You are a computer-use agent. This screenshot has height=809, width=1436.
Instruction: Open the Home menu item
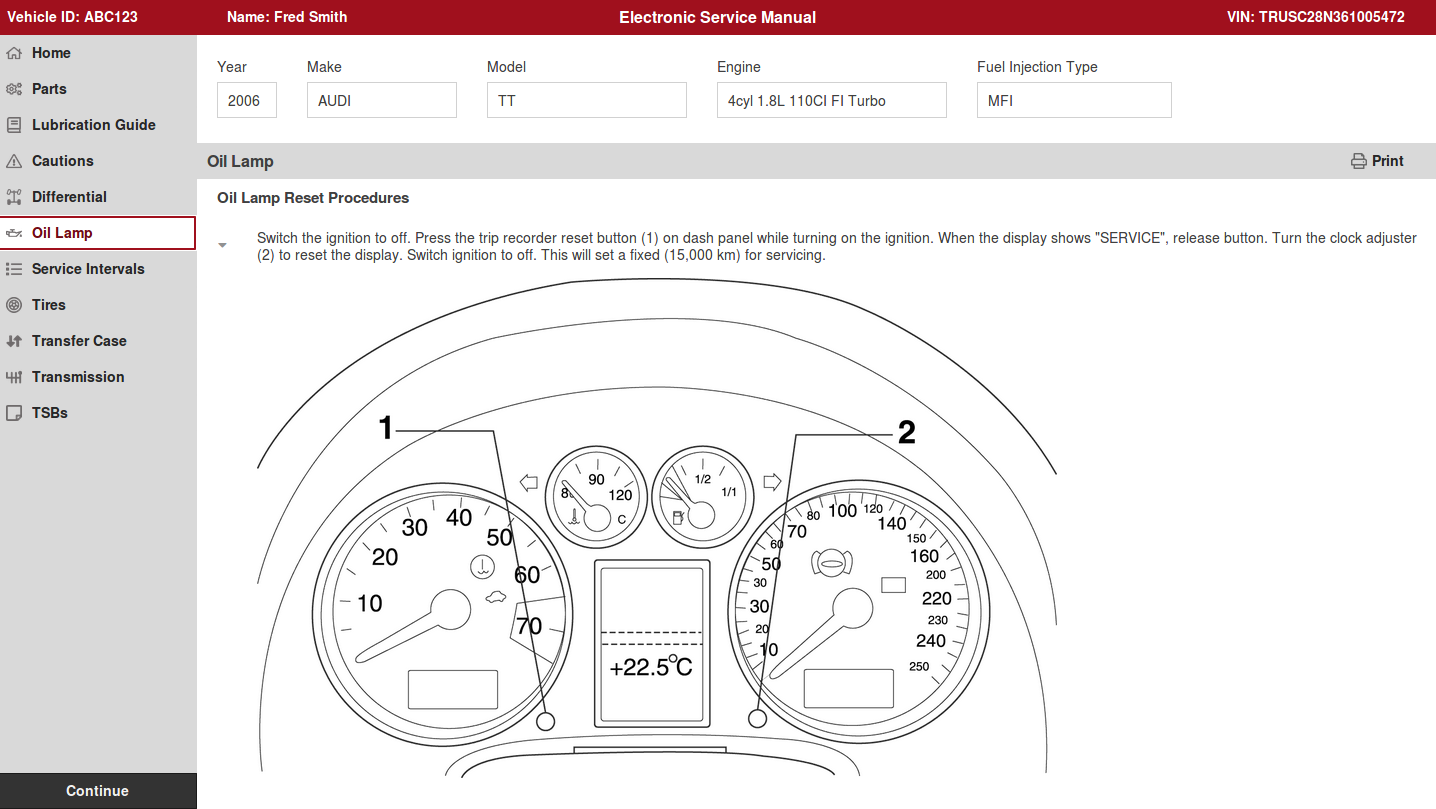coord(98,53)
